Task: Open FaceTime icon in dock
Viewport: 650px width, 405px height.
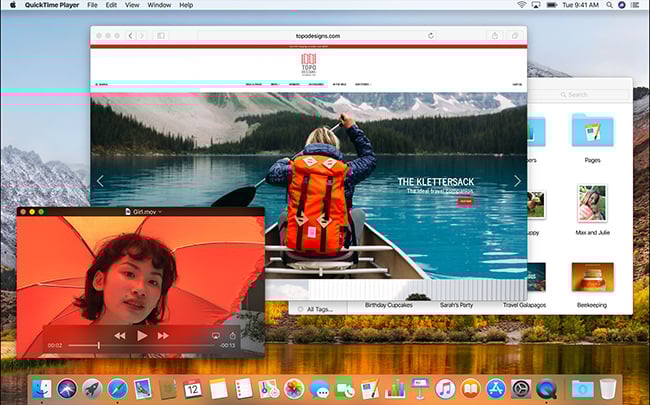Action: tap(345, 389)
